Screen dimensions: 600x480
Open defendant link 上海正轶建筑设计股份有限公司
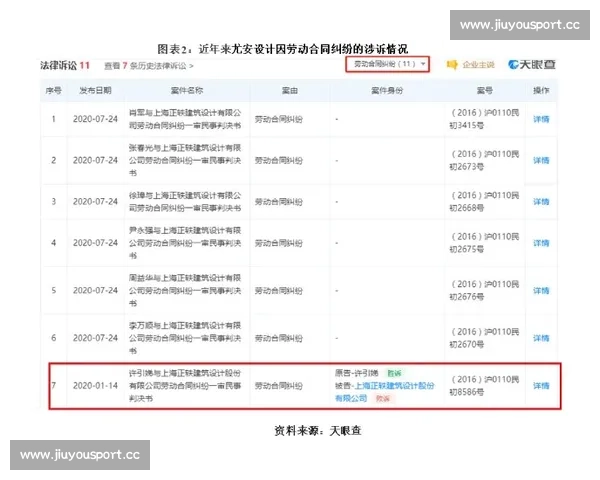(385, 392)
